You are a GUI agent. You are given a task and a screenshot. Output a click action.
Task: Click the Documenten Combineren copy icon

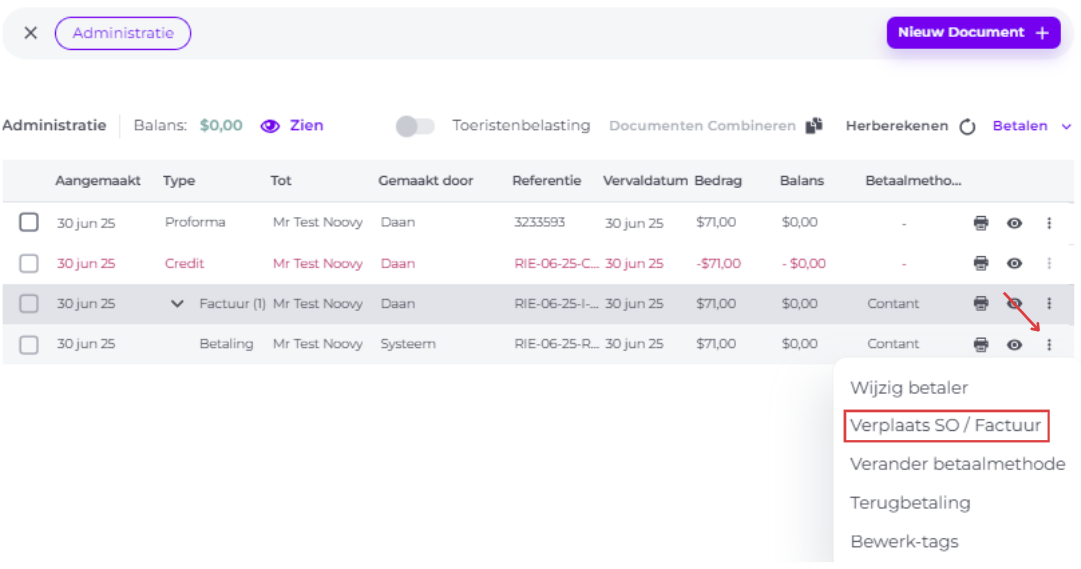[x=814, y=126]
